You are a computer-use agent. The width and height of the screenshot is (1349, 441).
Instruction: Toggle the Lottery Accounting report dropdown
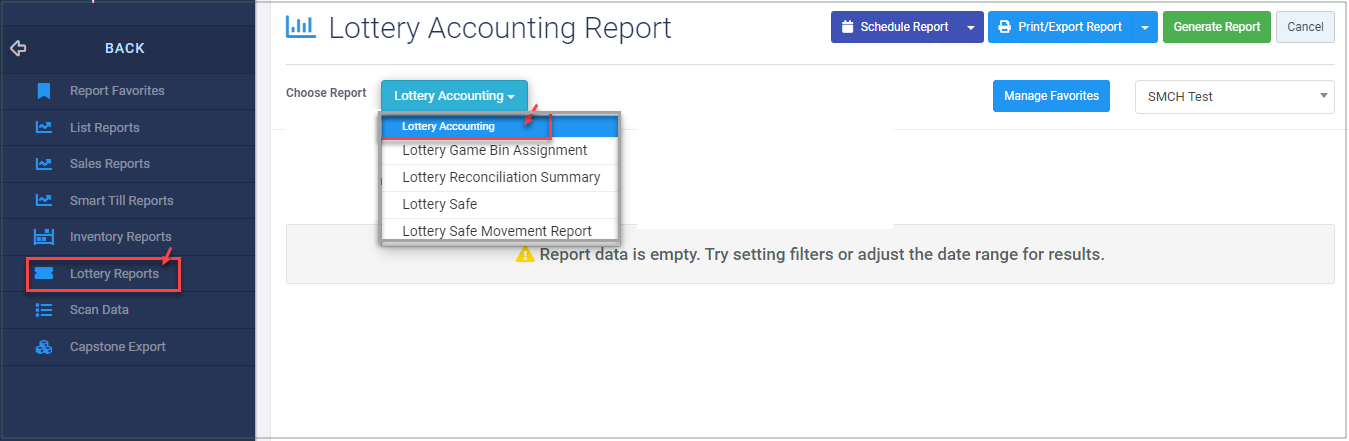[454, 96]
